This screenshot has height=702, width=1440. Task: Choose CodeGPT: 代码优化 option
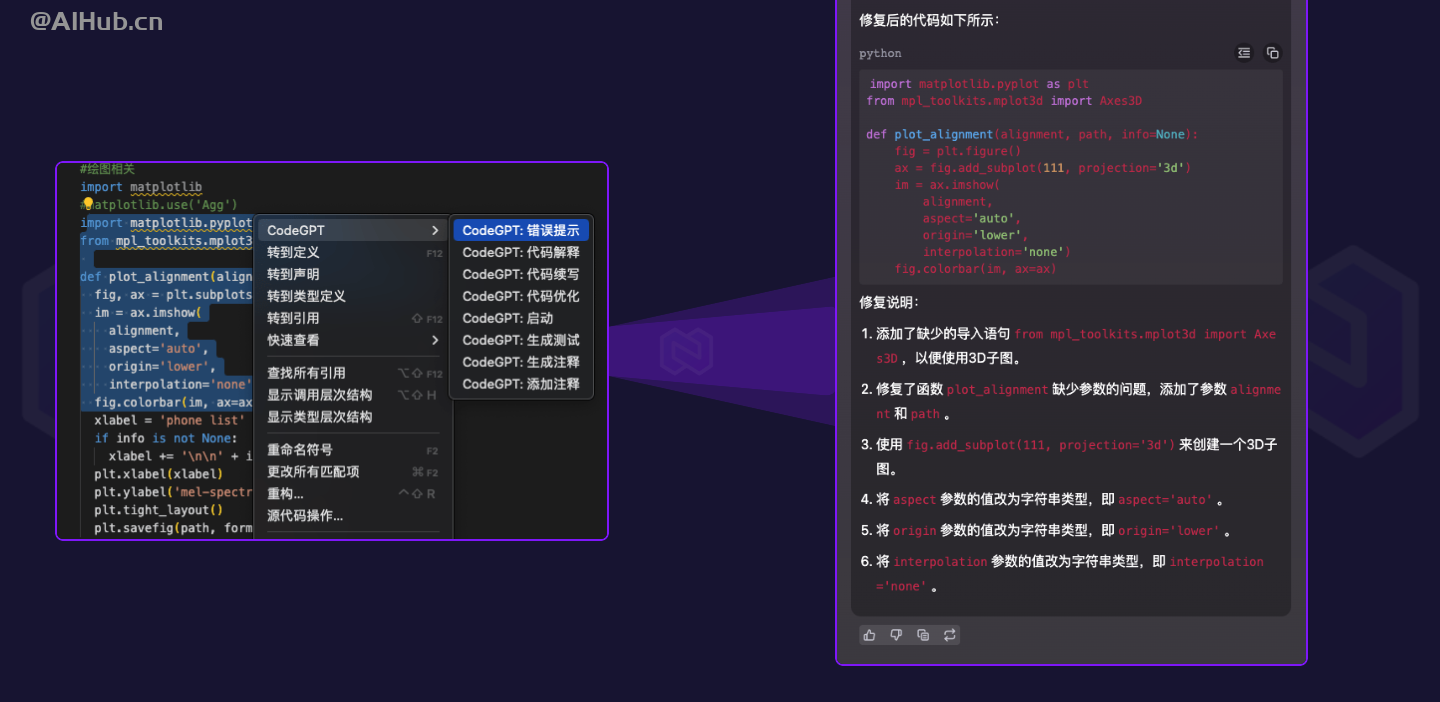(521, 296)
